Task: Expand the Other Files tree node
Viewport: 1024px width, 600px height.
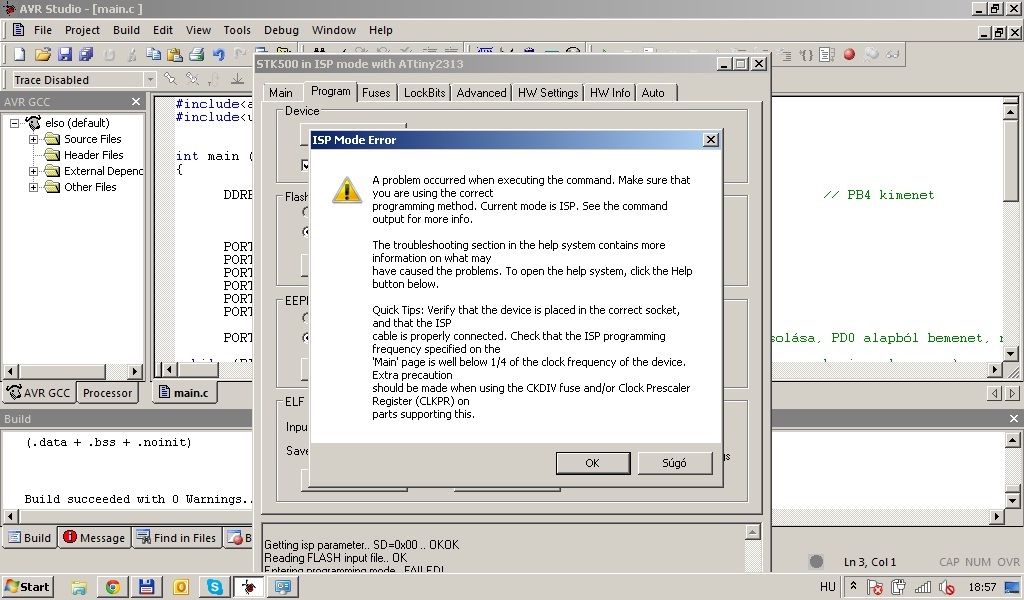Action: pos(33,187)
